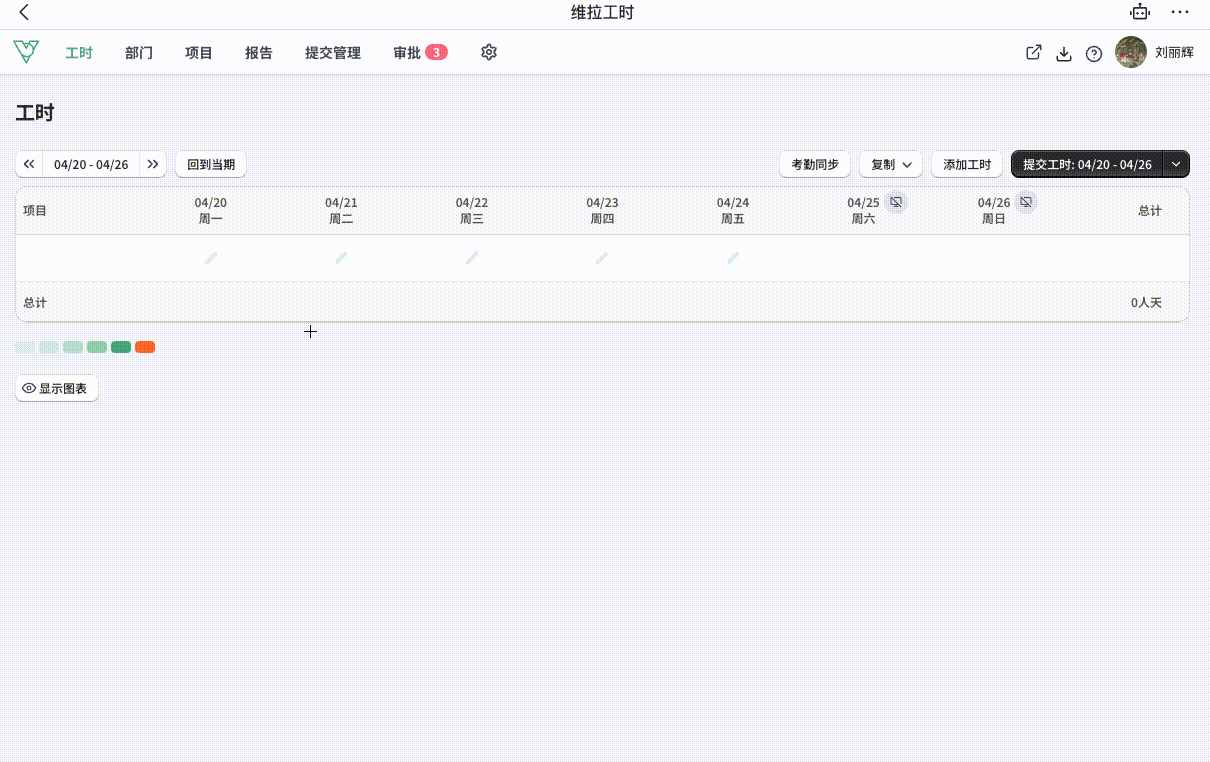Screen dimensions: 1210x762
Task: Click the lightest green legend swatch
Action: click(x=25, y=347)
